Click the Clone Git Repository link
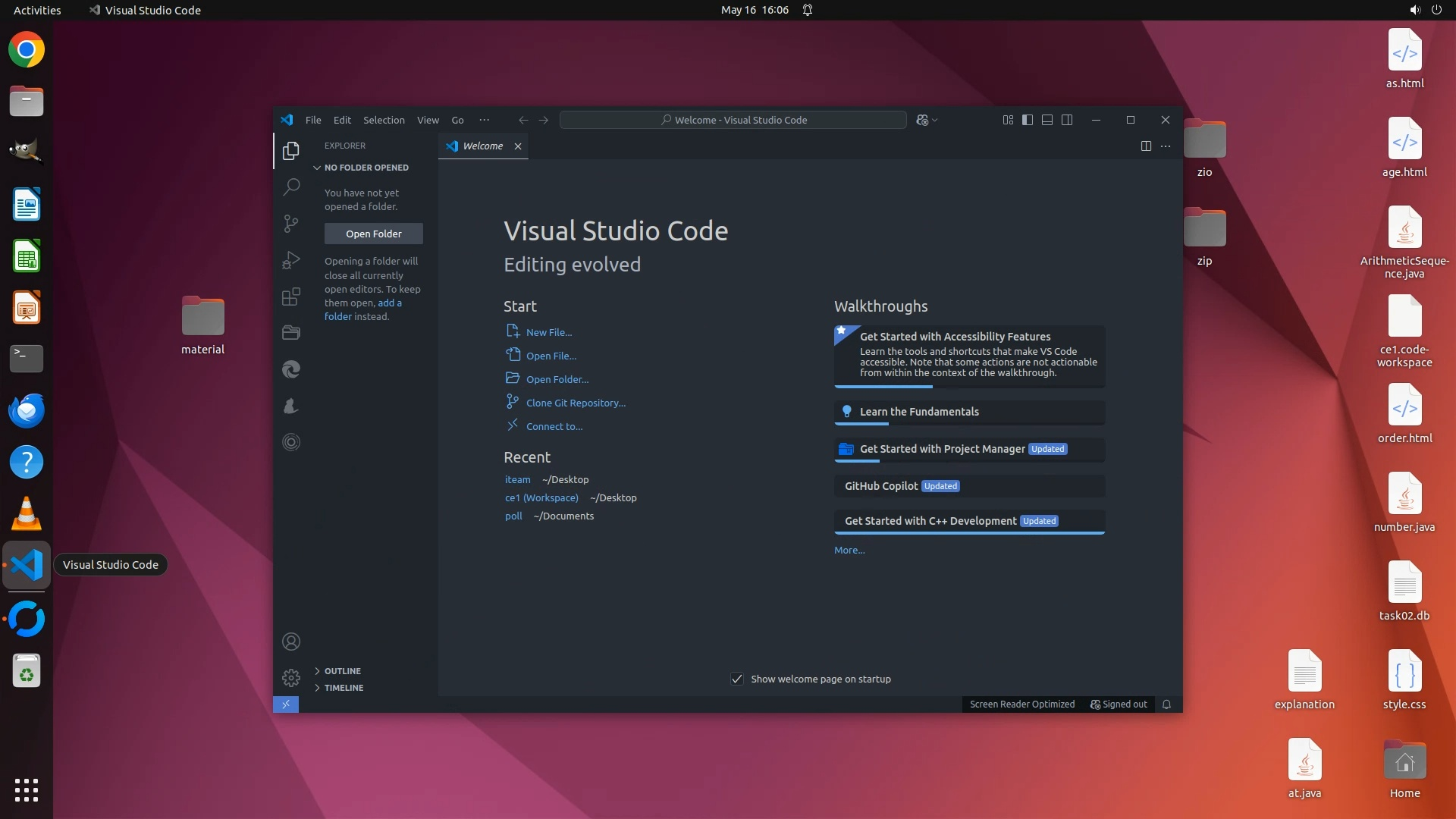The image size is (1456, 819). pos(576,403)
